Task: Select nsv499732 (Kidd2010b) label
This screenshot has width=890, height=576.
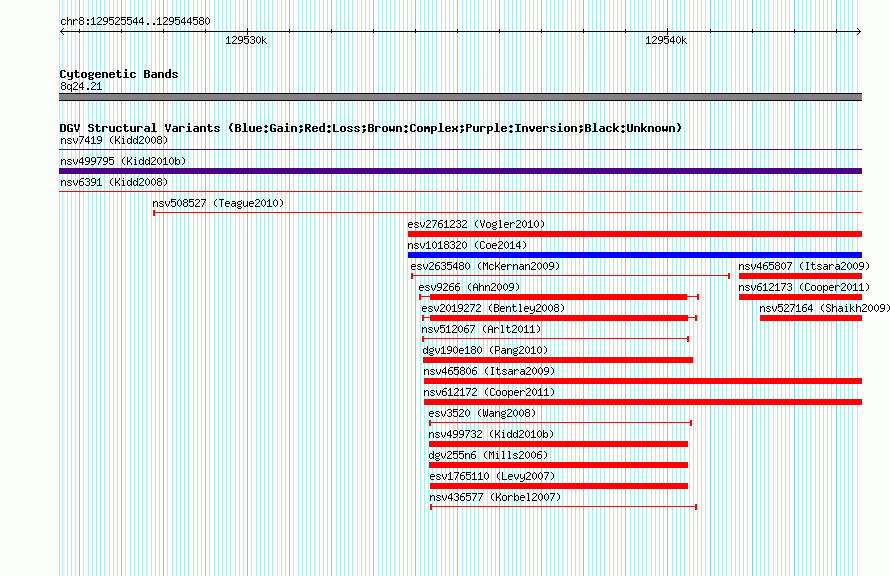Action: point(491,434)
